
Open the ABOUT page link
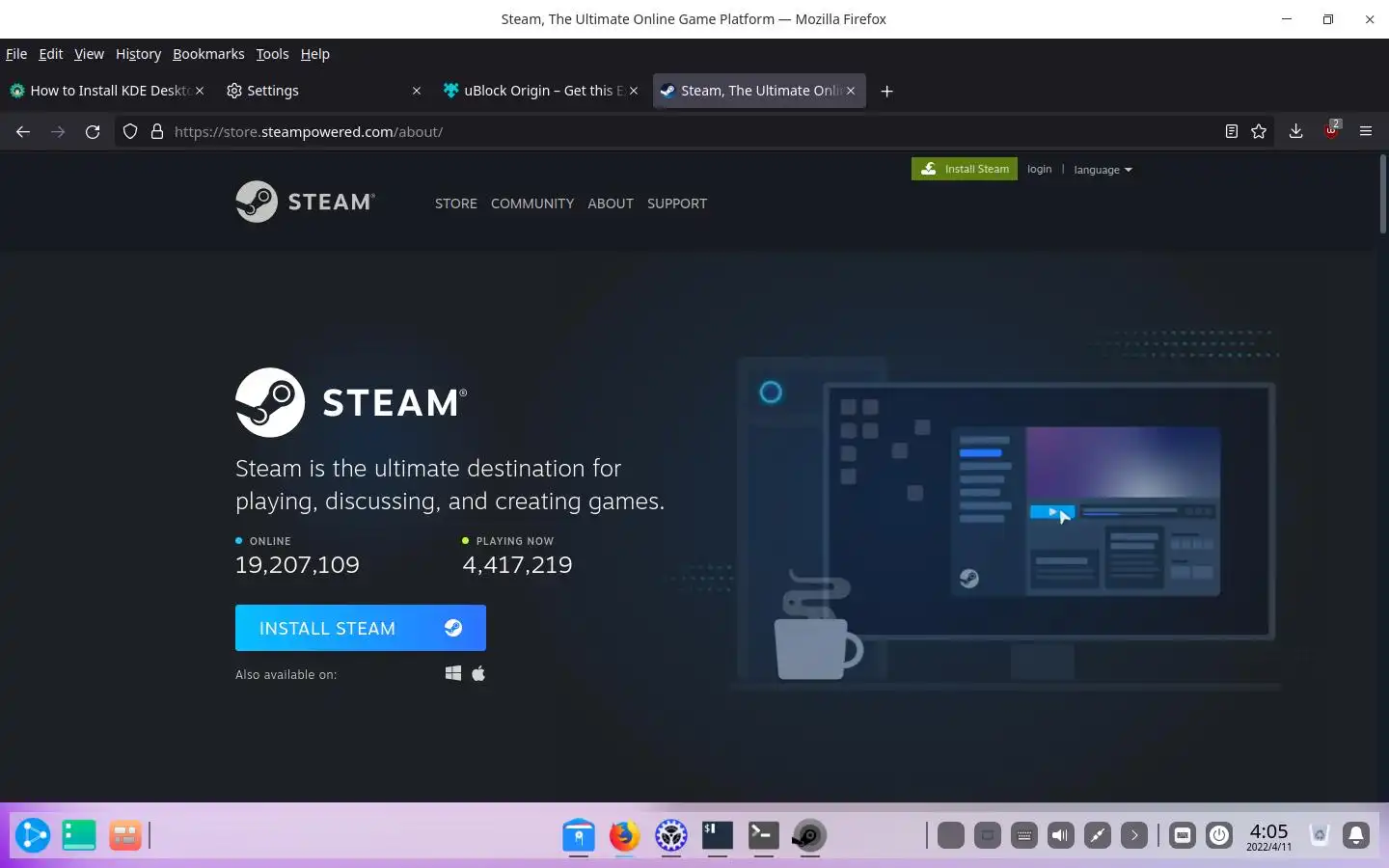click(x=611, y=203)
